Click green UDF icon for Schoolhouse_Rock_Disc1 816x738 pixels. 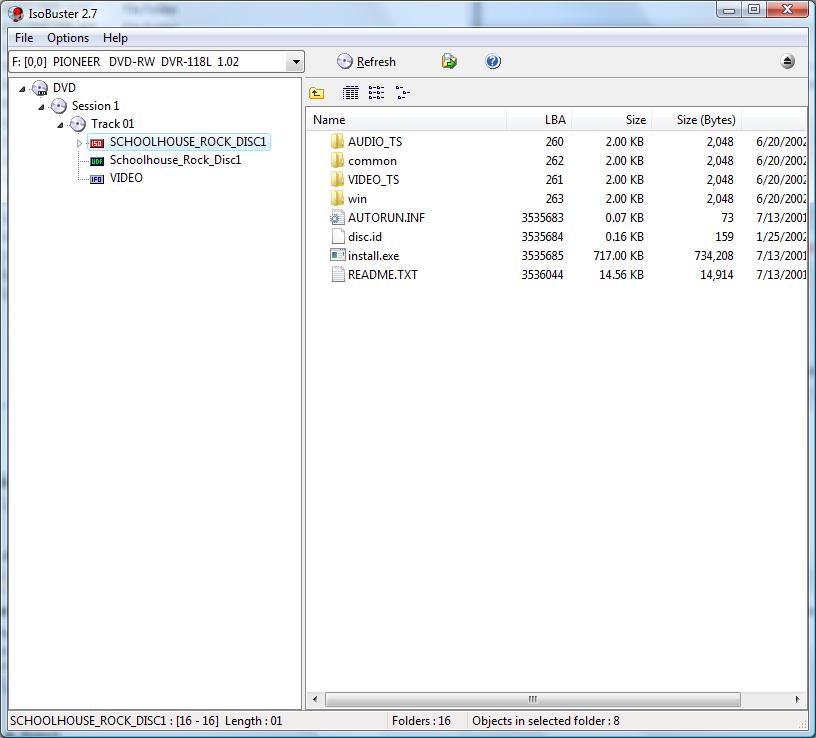point(97,161)
